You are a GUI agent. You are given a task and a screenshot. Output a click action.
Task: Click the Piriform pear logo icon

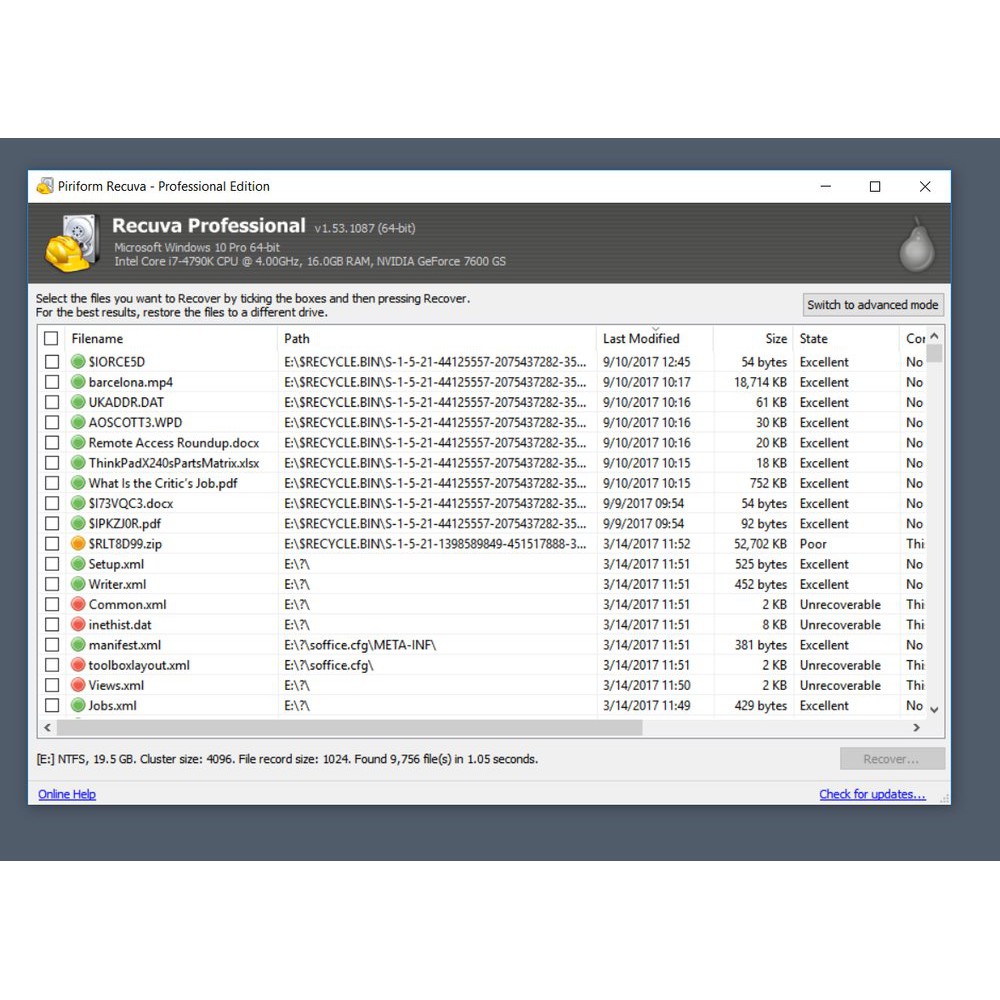916,244
